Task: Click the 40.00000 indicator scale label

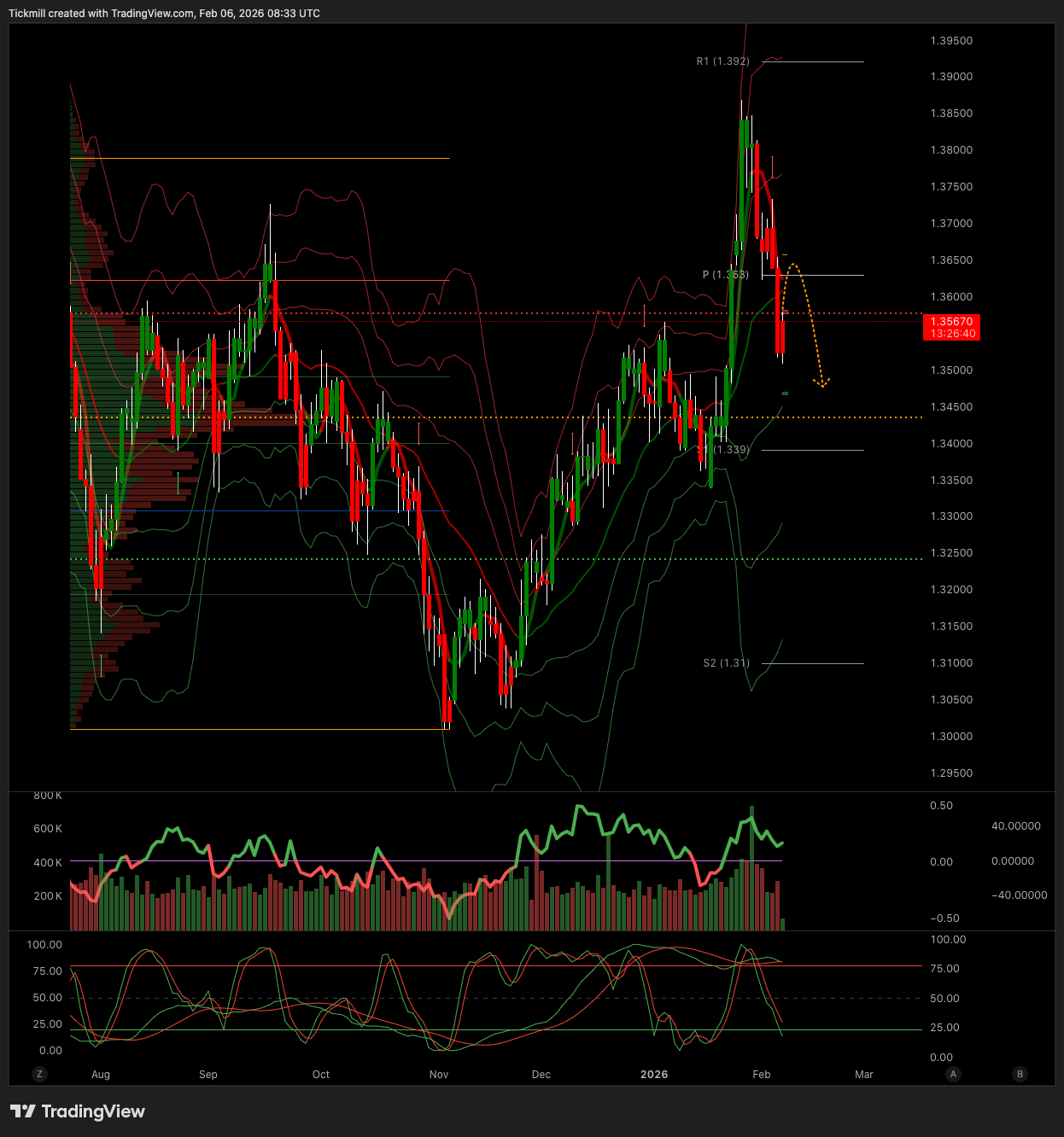Action: pos(1015,826)
